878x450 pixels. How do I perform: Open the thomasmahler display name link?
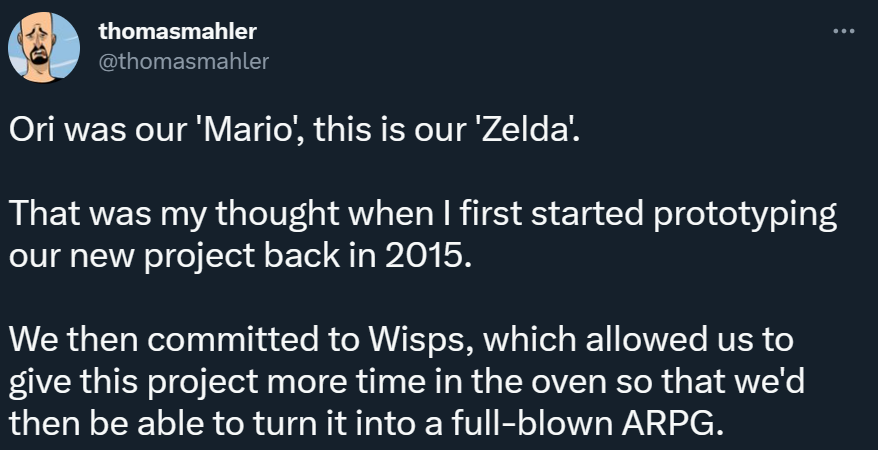pos(177,32)
